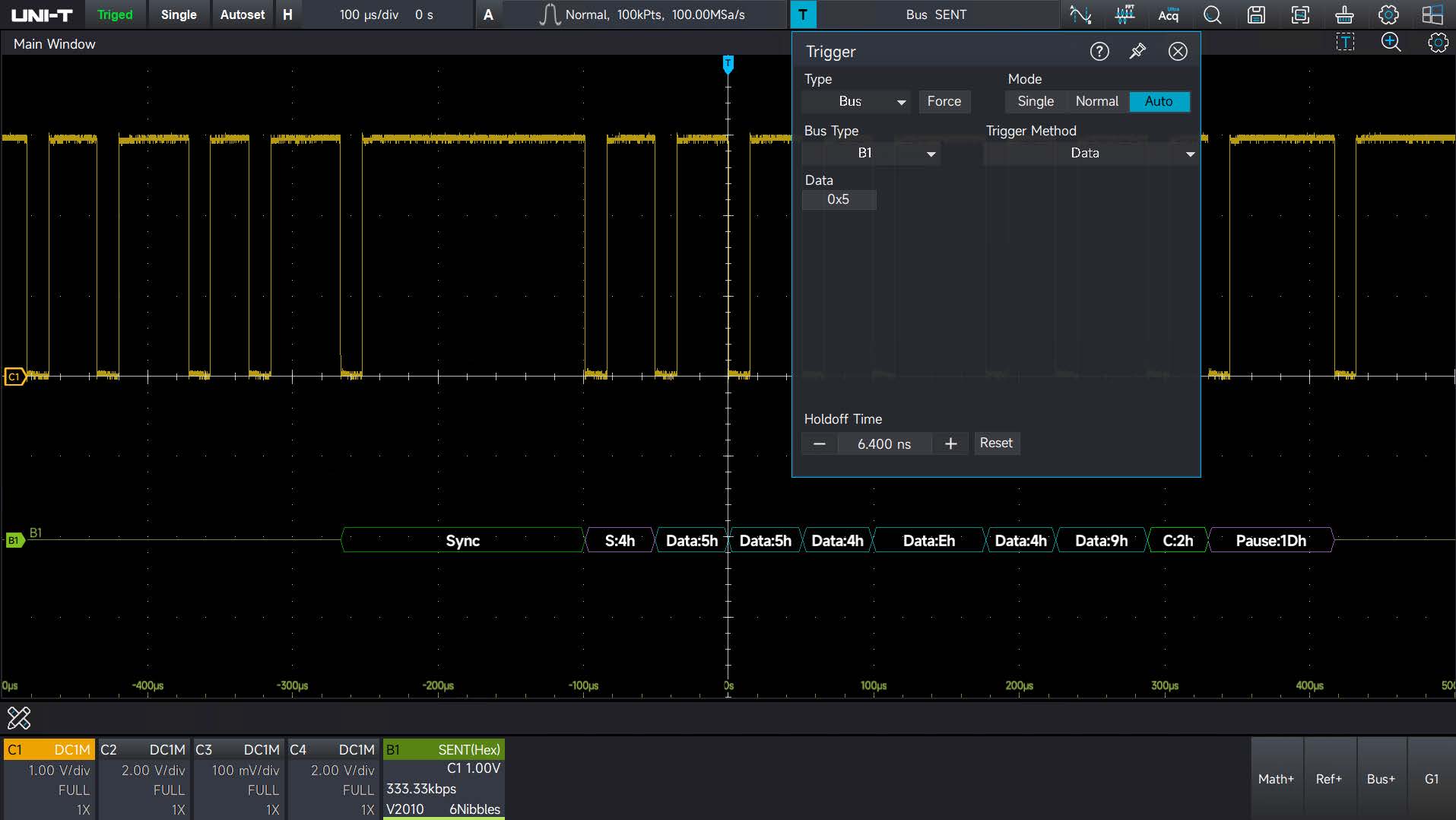Select the C2 channel tab

click(x=144, y=749)
